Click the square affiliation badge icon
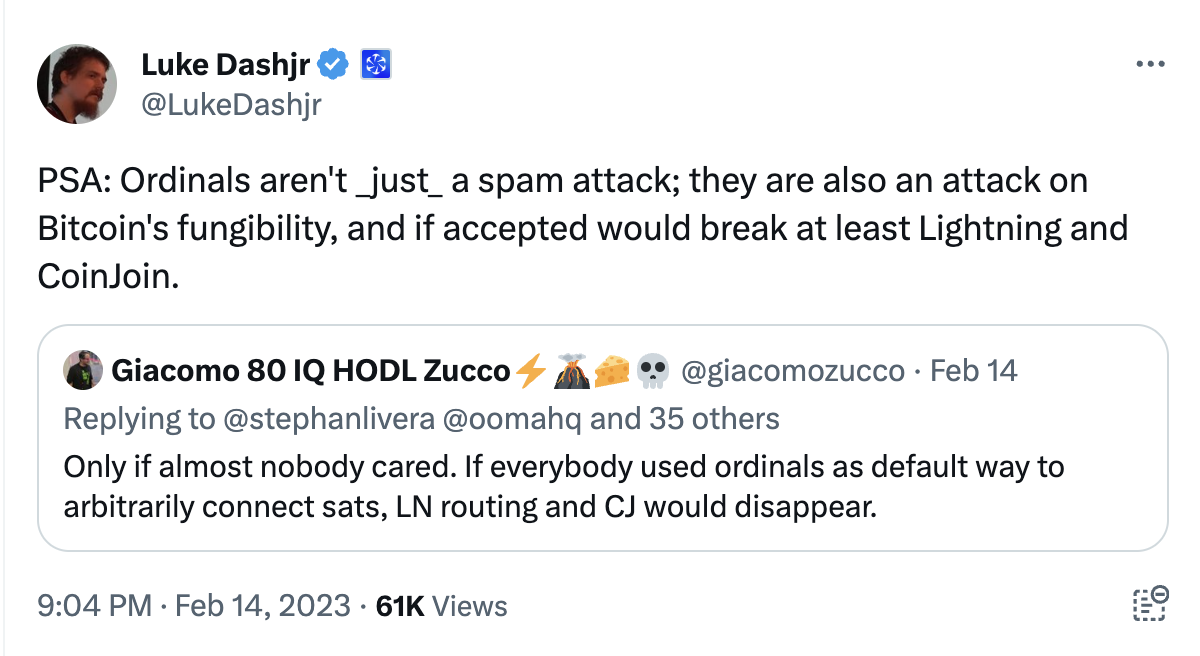 coord(375,66)
